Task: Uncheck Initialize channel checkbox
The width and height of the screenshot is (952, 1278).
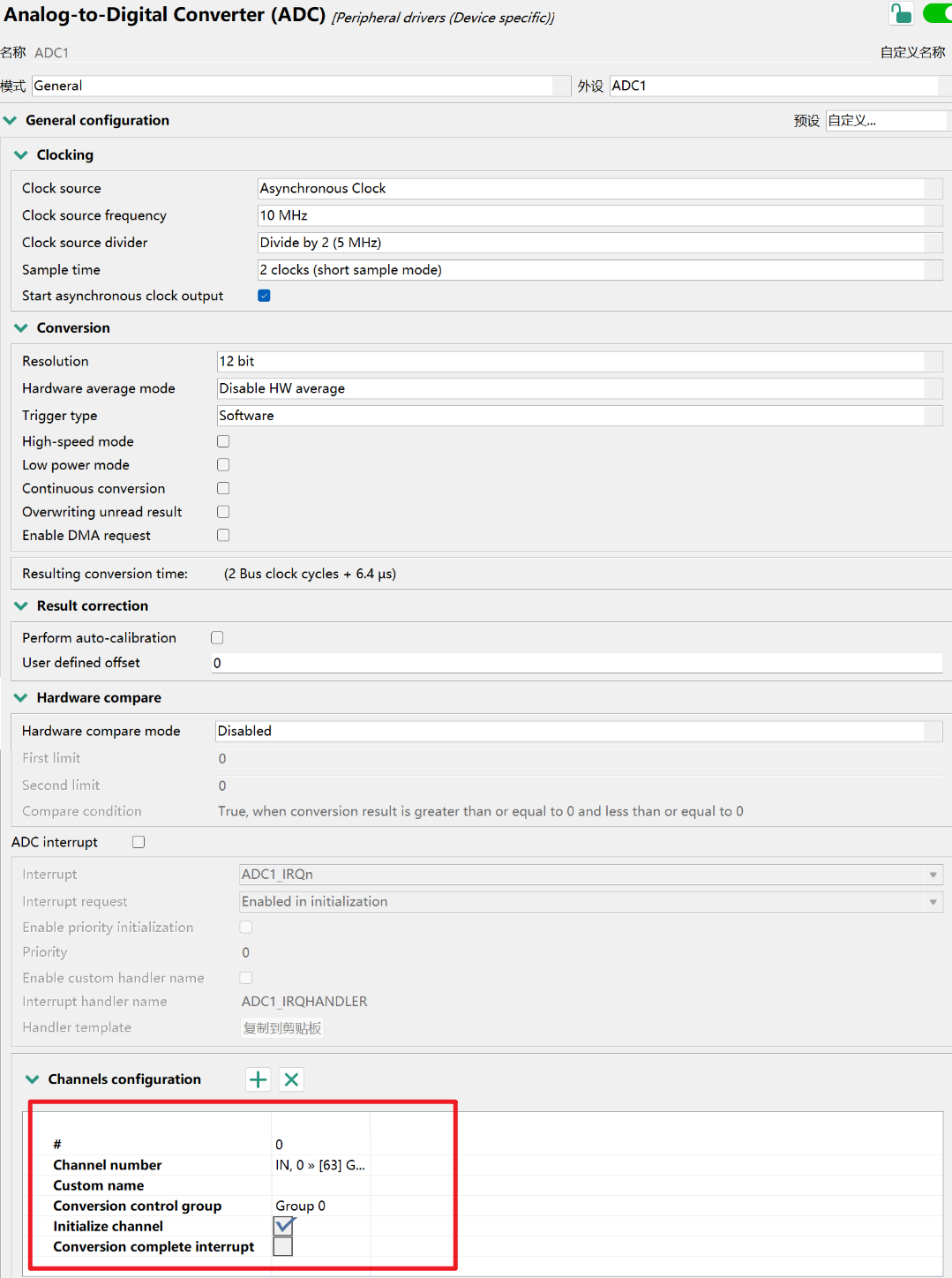Action: tap(283, 1226)
